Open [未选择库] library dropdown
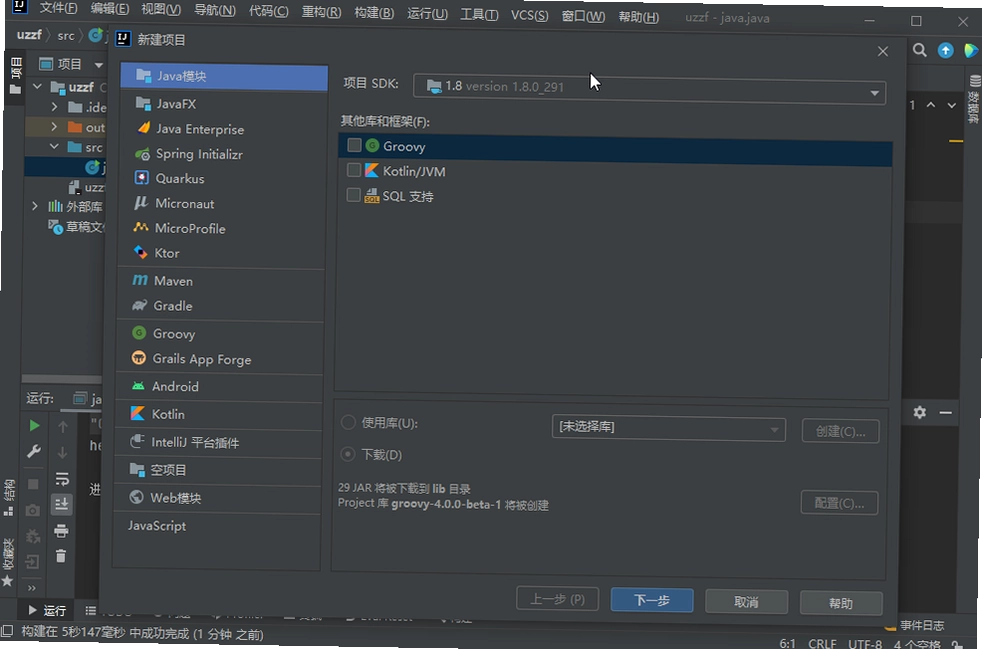This screenshot has height=649, width=982. click(668, 428)
